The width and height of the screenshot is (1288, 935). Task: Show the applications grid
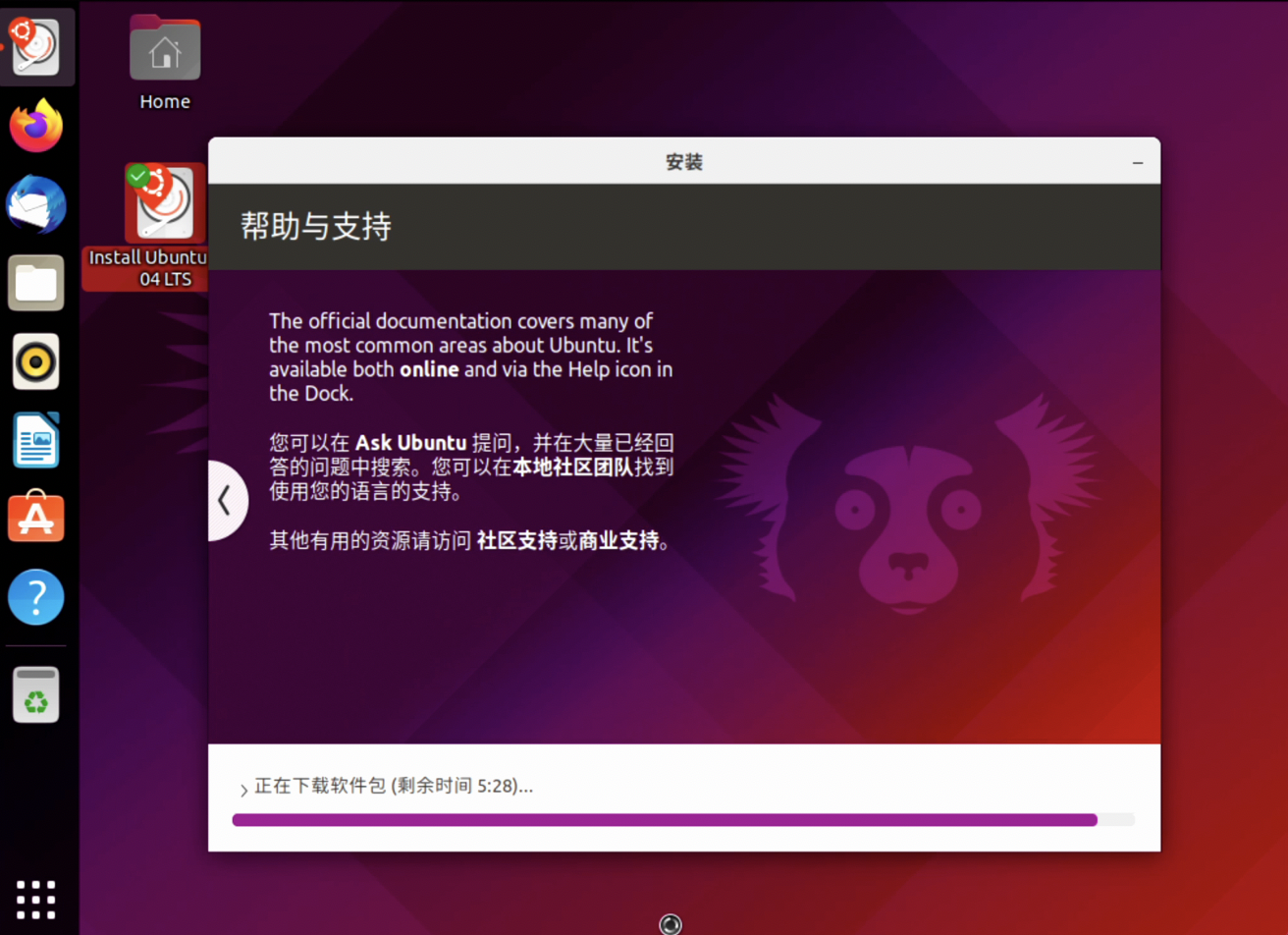pos(37,899)
